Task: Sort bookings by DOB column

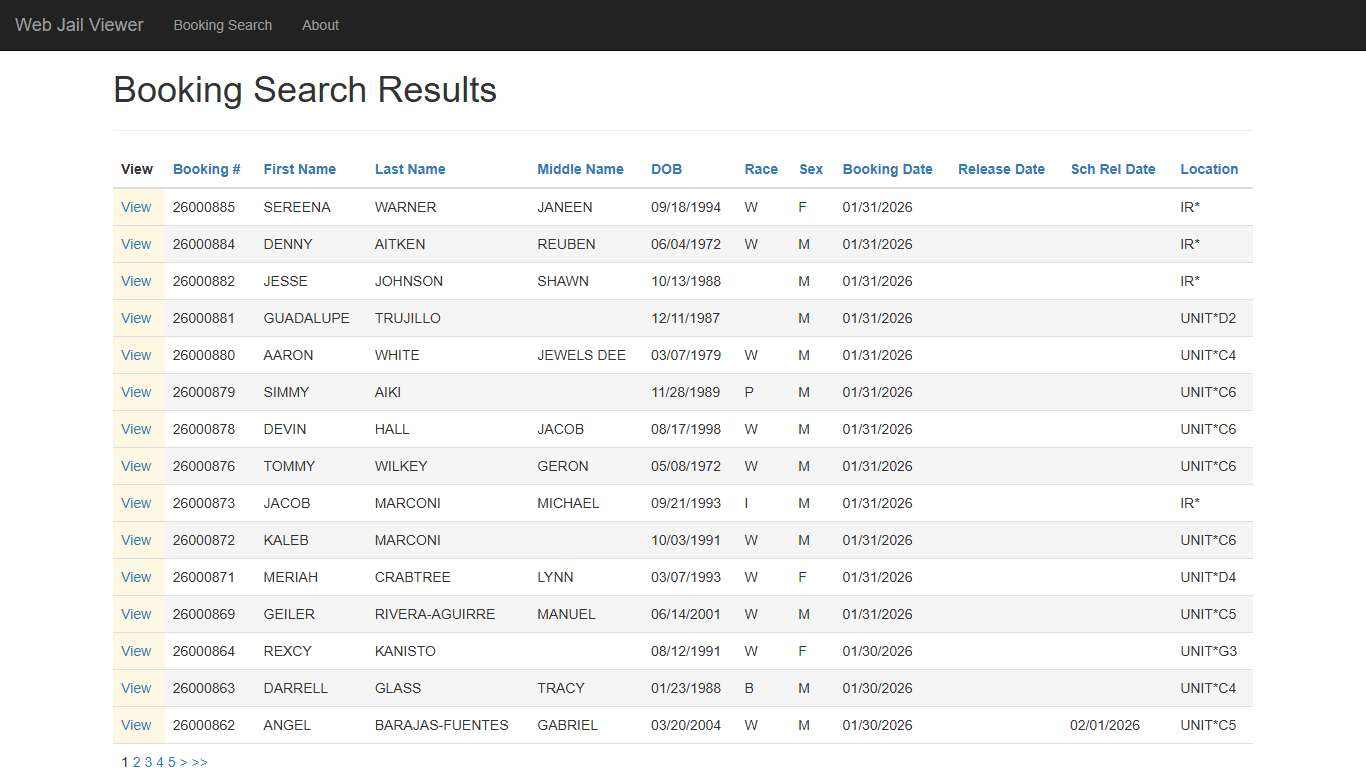Action: 666,169
